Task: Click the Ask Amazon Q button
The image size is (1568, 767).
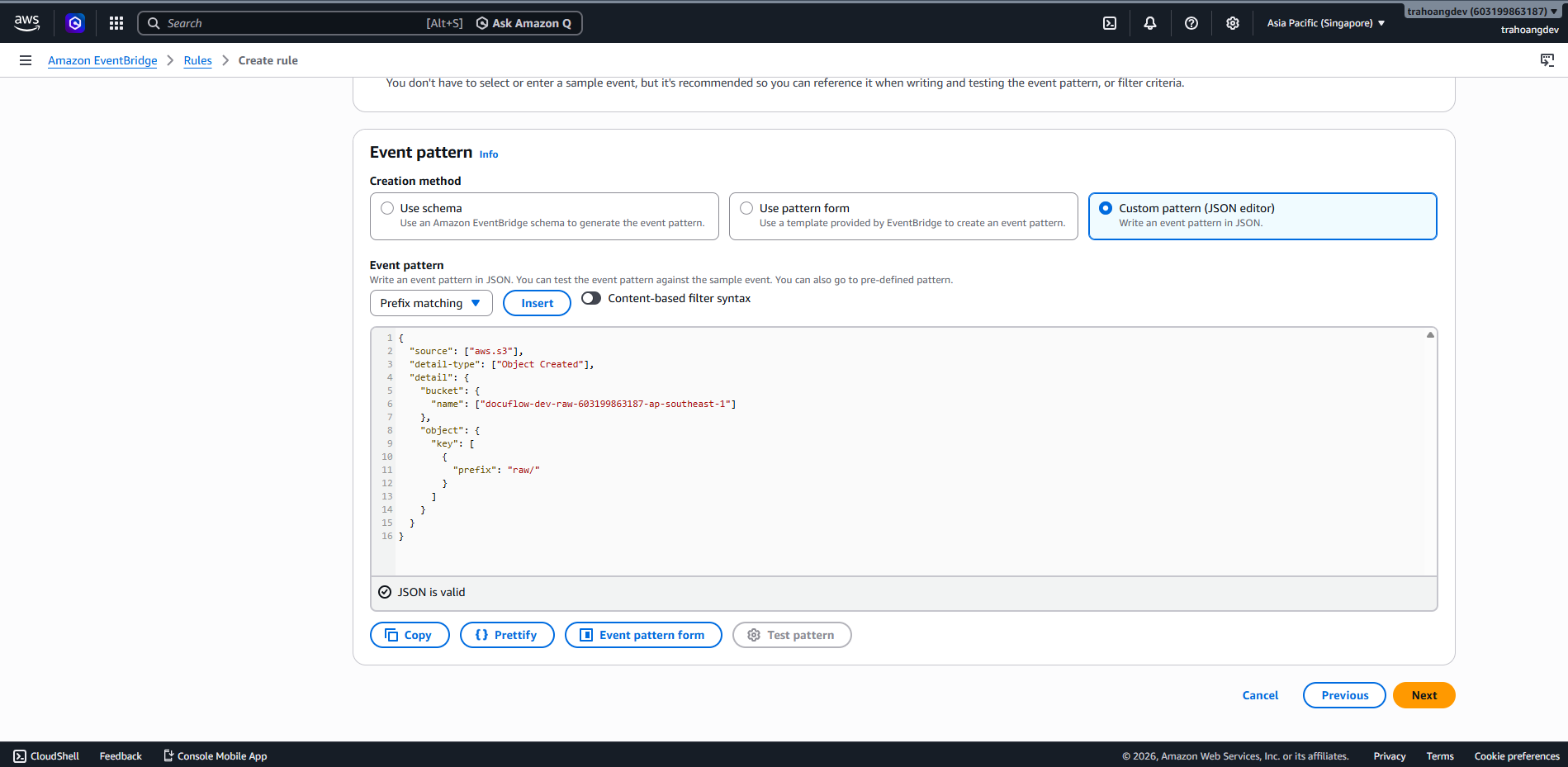Action: pyautogui.click(x=524, y=23)
